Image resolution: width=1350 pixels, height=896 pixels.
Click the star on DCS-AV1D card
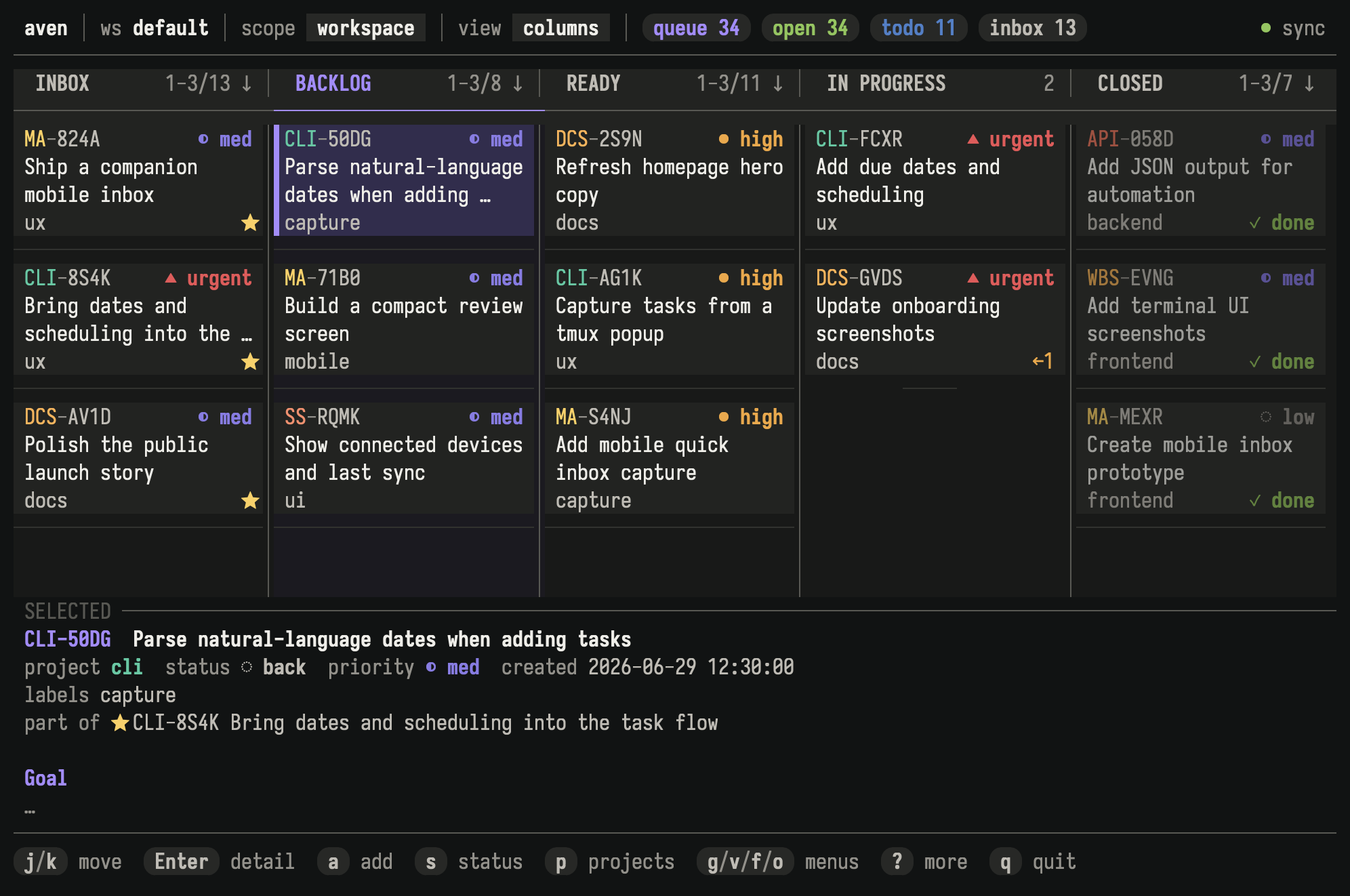(250, 500)
